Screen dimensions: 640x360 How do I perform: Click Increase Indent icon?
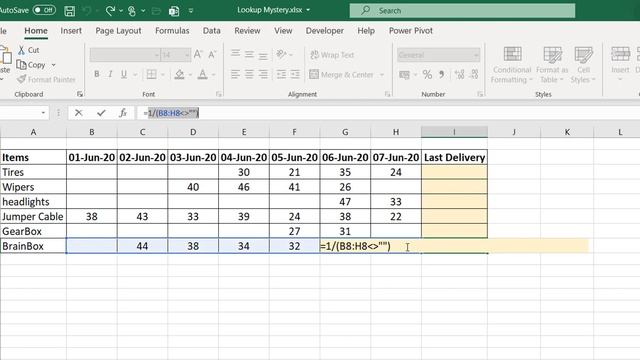(295, 74)
